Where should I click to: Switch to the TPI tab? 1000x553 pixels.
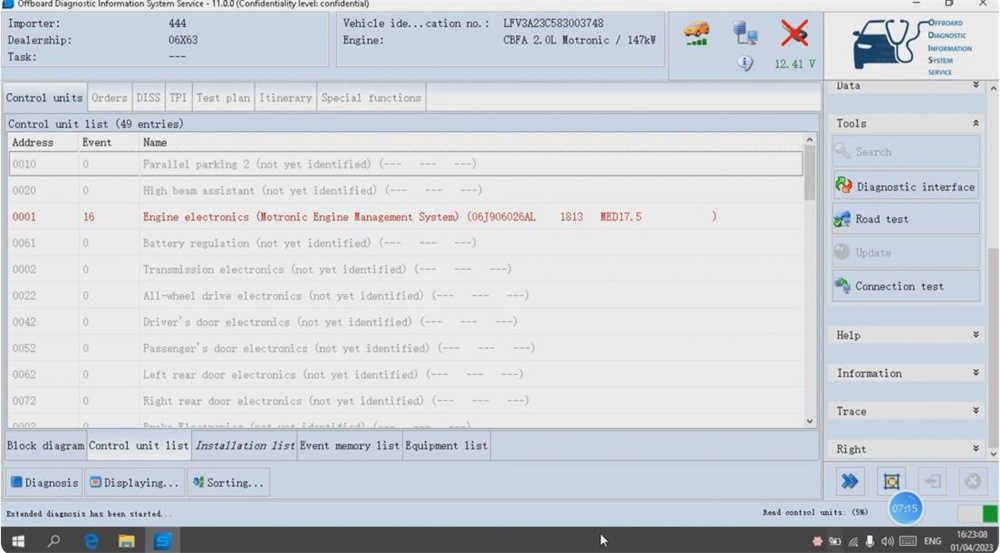pyautogui.click(x=178, y=98)
